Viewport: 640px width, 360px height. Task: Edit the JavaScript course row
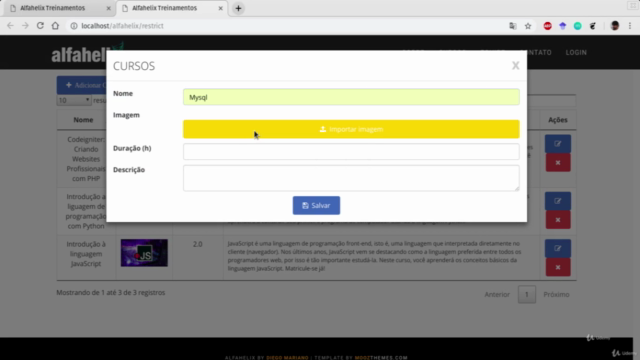pos(558,248)
